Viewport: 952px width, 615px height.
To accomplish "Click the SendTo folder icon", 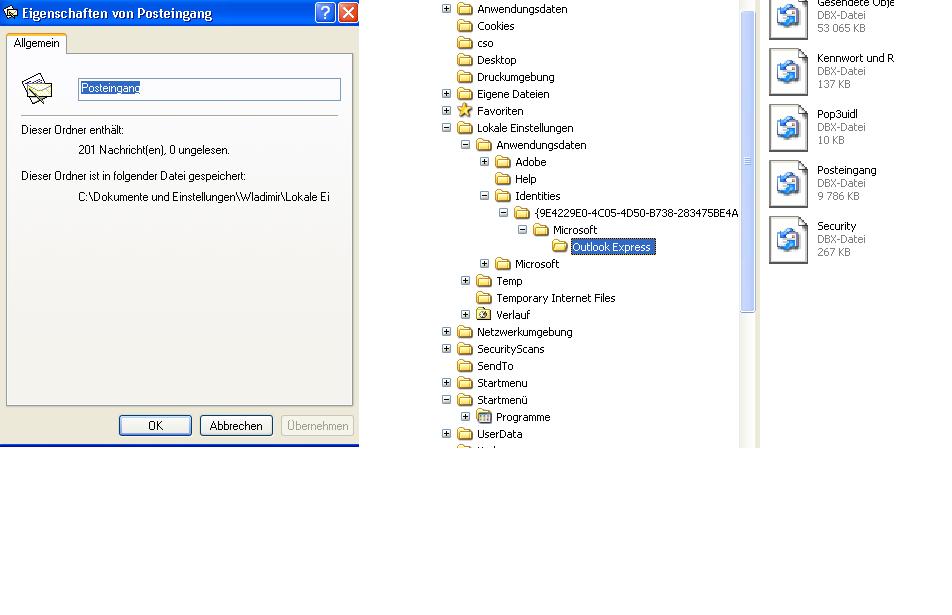I will (x=464, y=365).
